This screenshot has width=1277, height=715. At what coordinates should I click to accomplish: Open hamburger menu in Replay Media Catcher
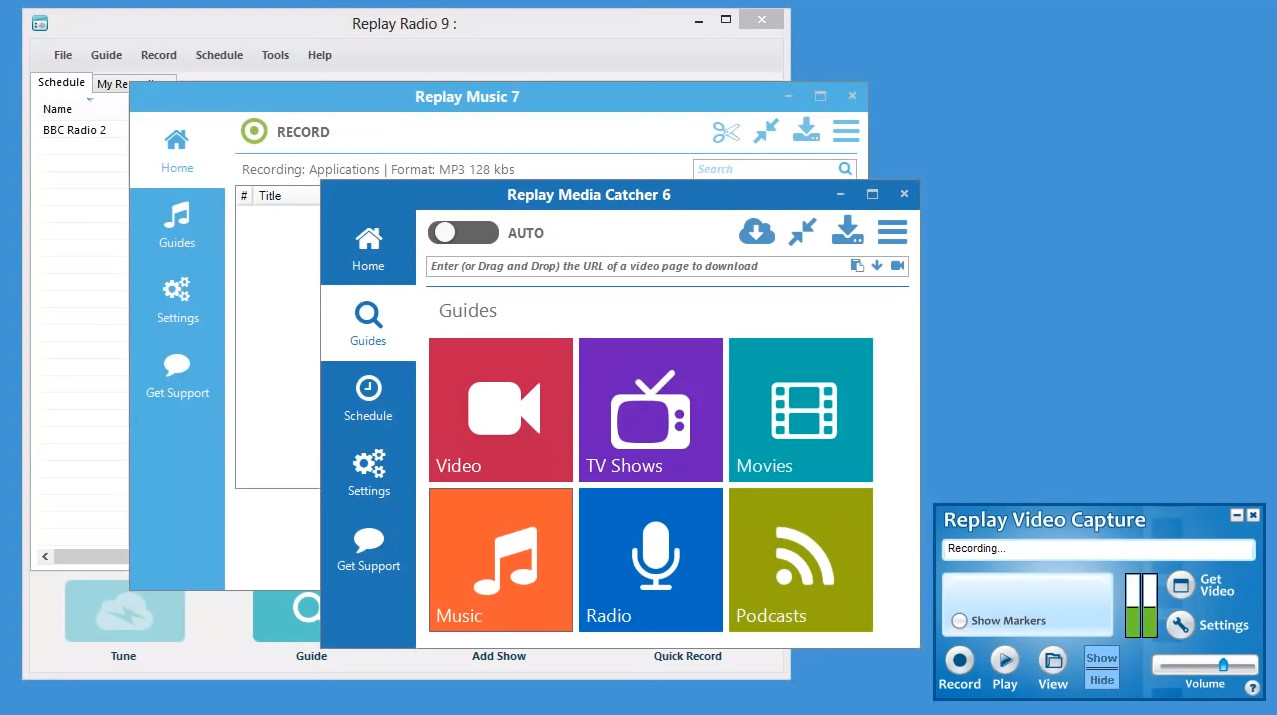892,232
